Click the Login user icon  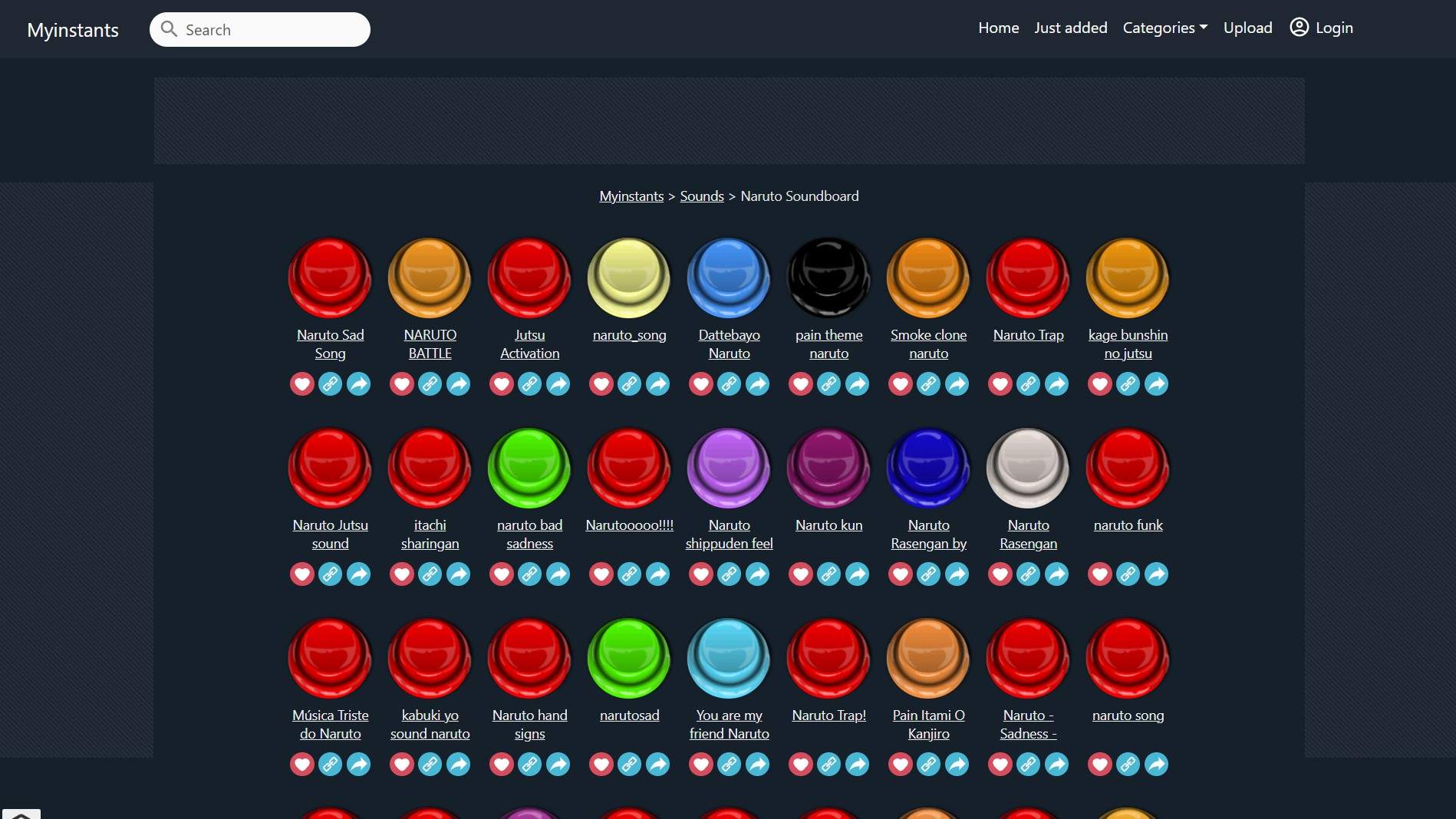[x=1299, y=28]
